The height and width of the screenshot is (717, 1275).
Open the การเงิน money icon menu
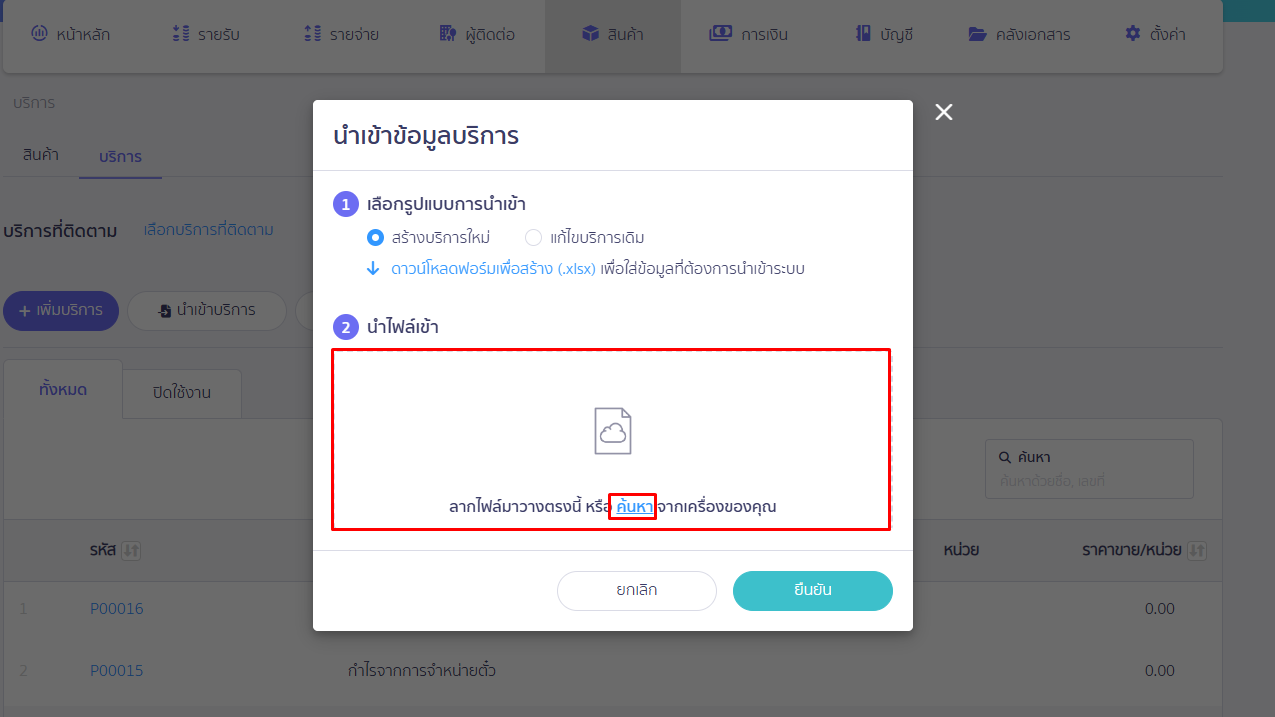tap(748, 34)
